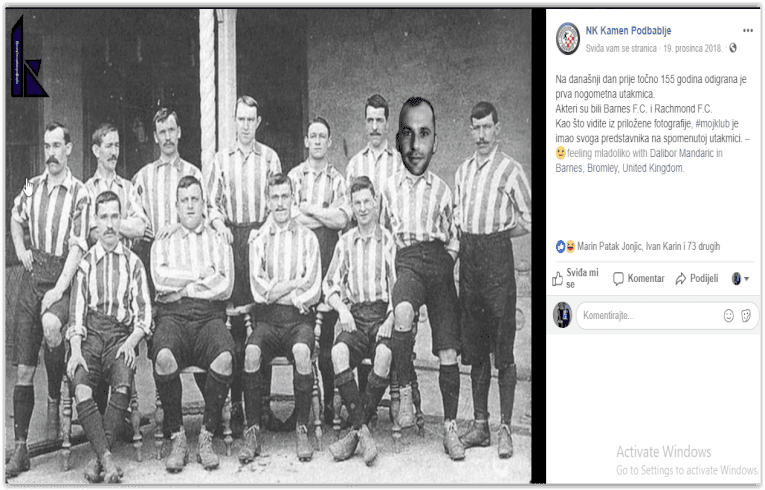Screen dimensions: 765x490
Task: Click the thumbs-up icon for Sviđa mi se
Action: click(558, 279)
